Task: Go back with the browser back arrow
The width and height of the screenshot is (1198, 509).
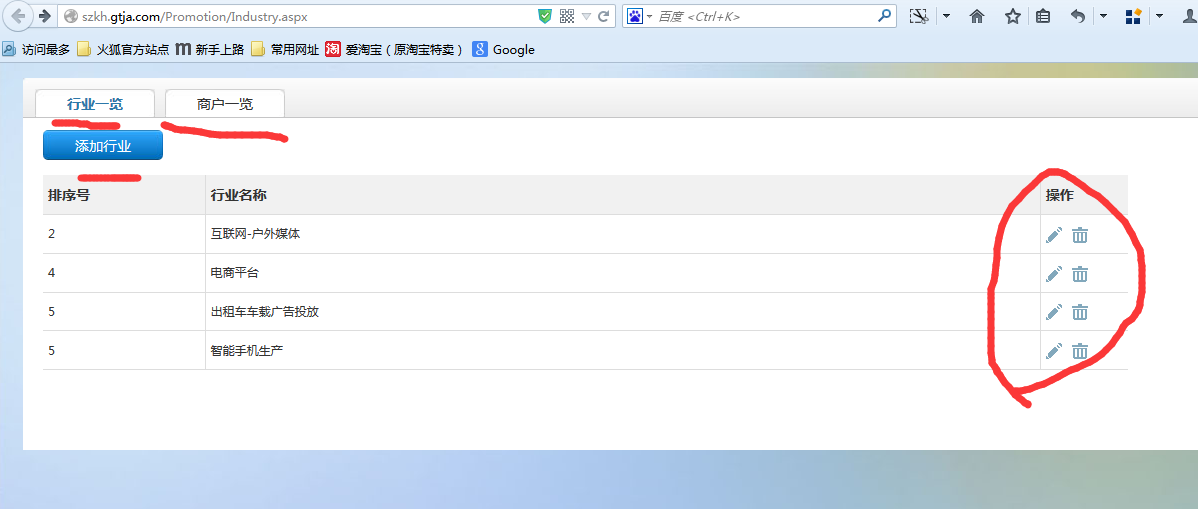Action: click(x=18, y=15)
